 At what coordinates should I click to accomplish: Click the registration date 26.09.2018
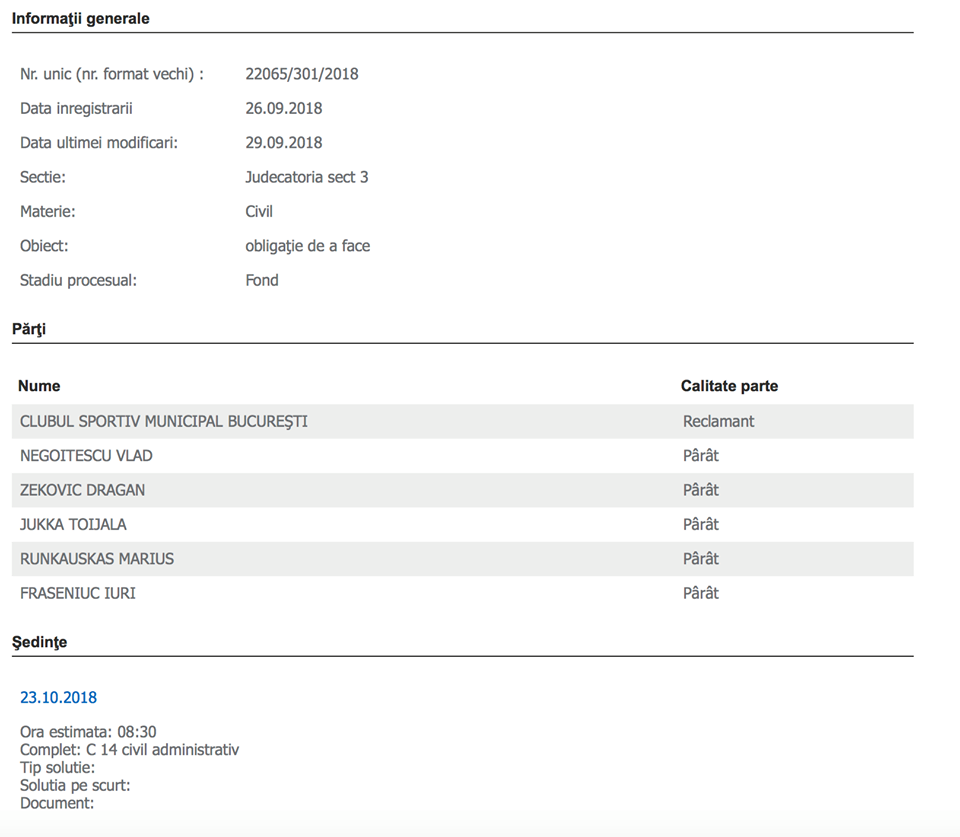(x=283, y=108)
